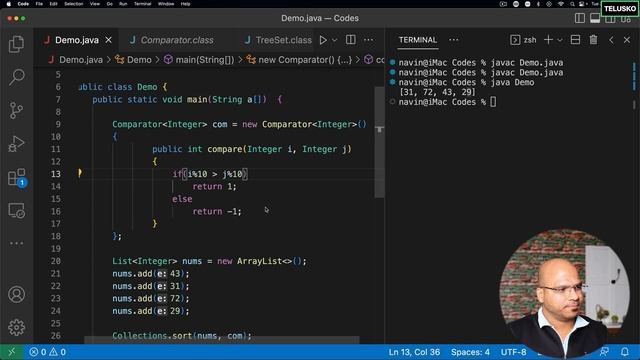Run the Java file with play button

(x=323, y=40)
